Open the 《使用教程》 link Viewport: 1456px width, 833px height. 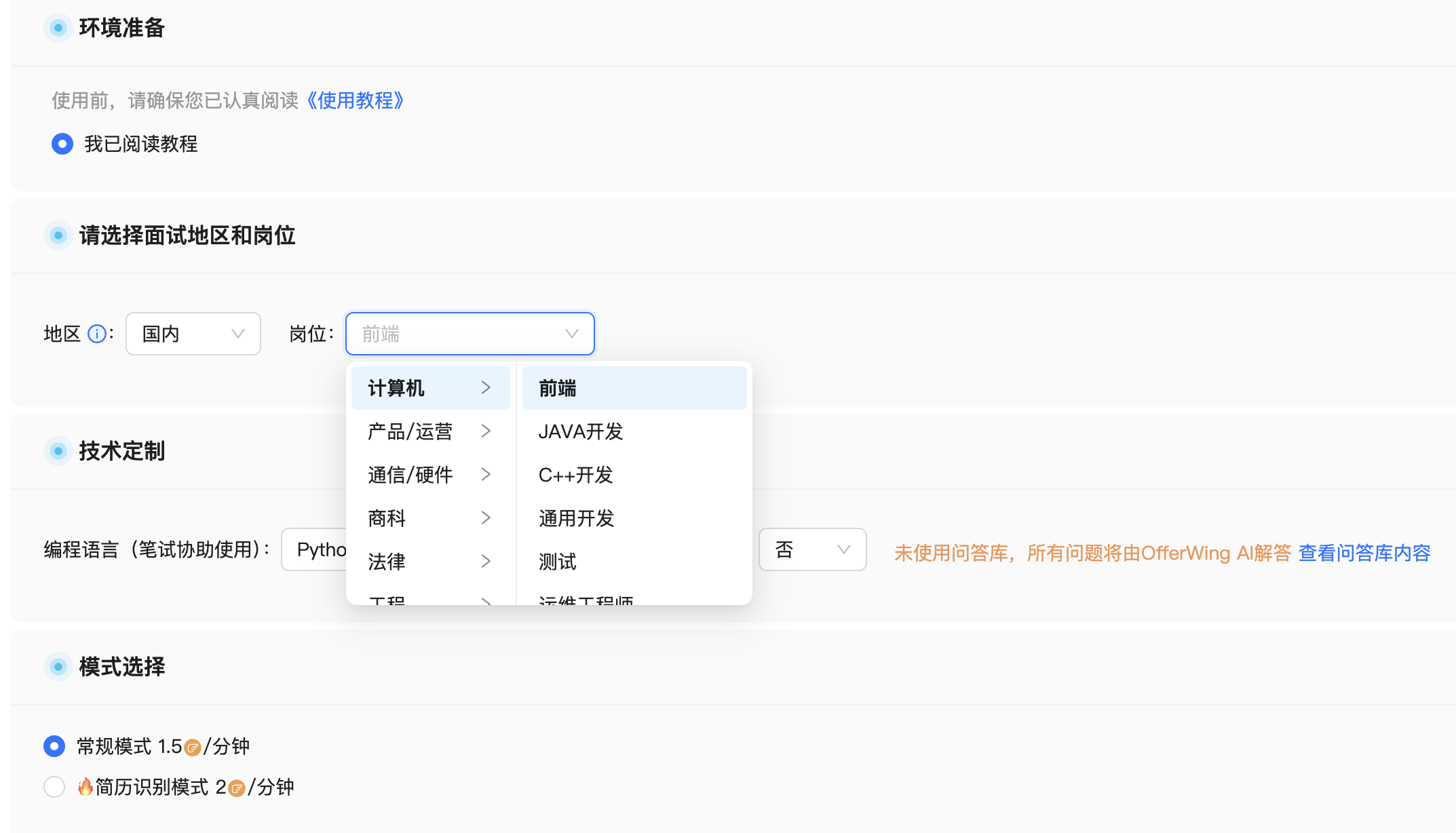click(x=355, y=100)
